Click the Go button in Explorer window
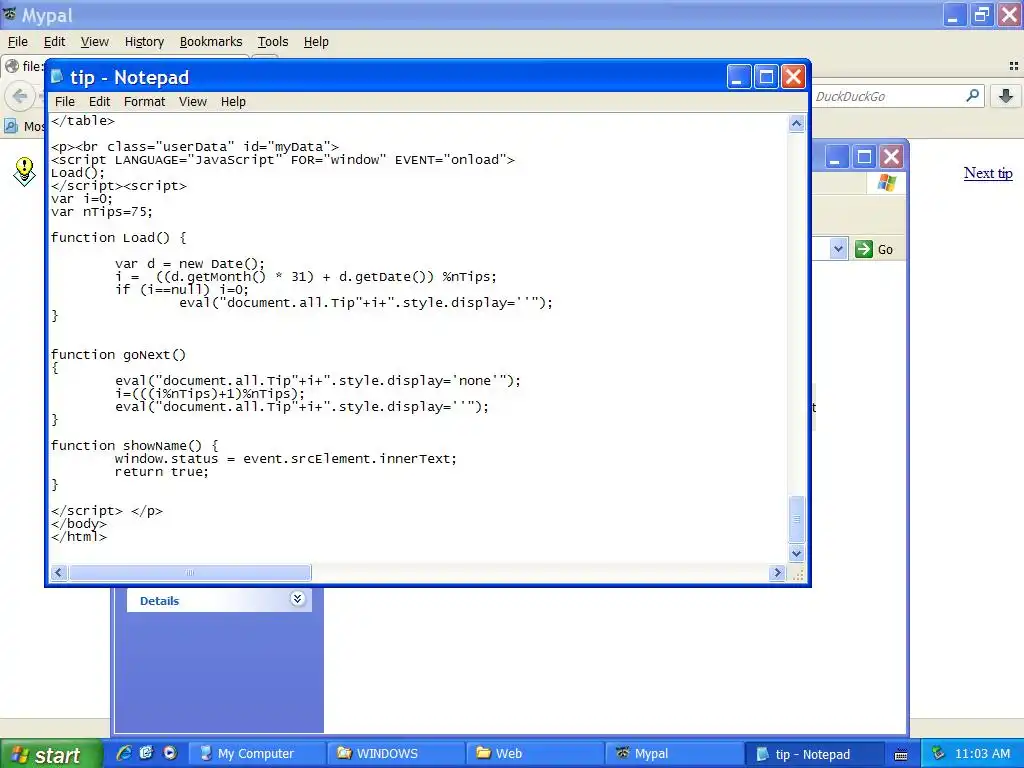1024x768 pixels. coord(875,249)
